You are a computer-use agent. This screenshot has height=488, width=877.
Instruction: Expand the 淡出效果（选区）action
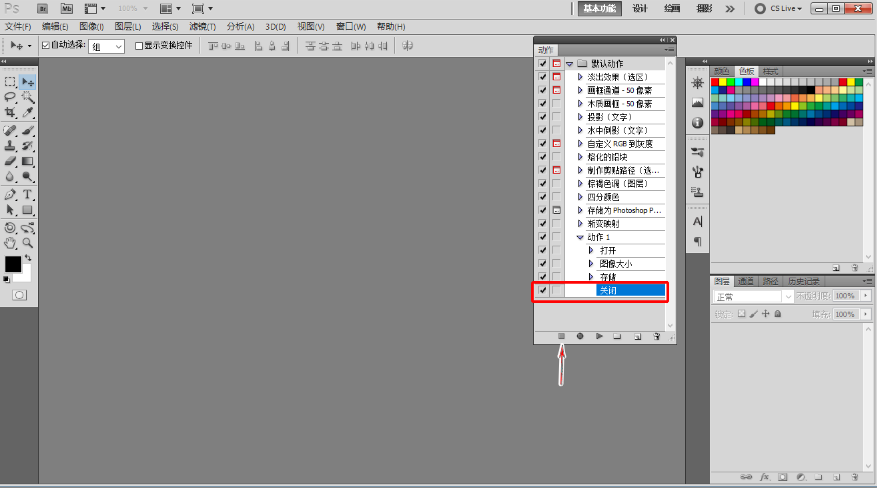tap(580, 77)
